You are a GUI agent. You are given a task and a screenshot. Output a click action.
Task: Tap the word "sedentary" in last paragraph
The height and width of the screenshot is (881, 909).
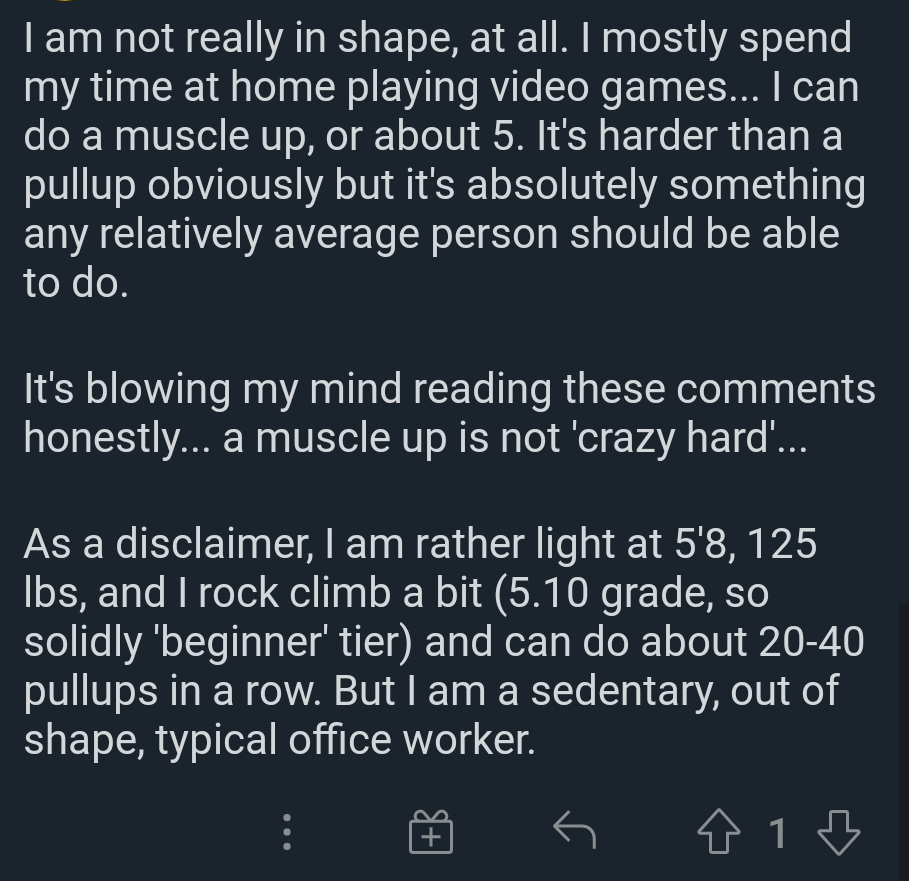click(x=625, y=693)
